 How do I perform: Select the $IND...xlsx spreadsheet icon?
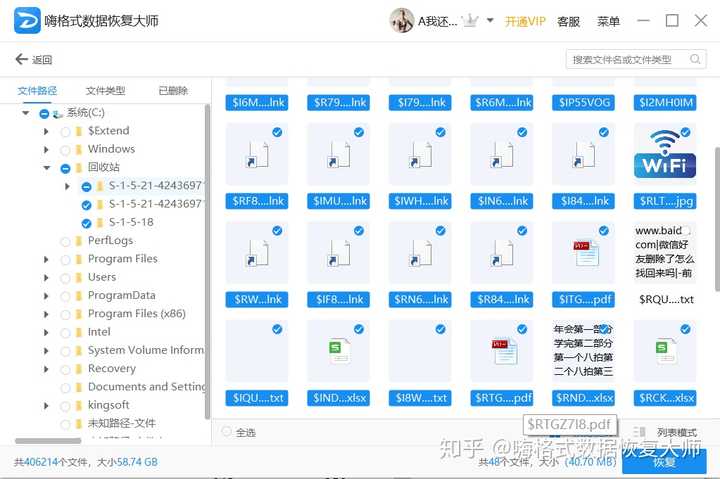point(340,351)
